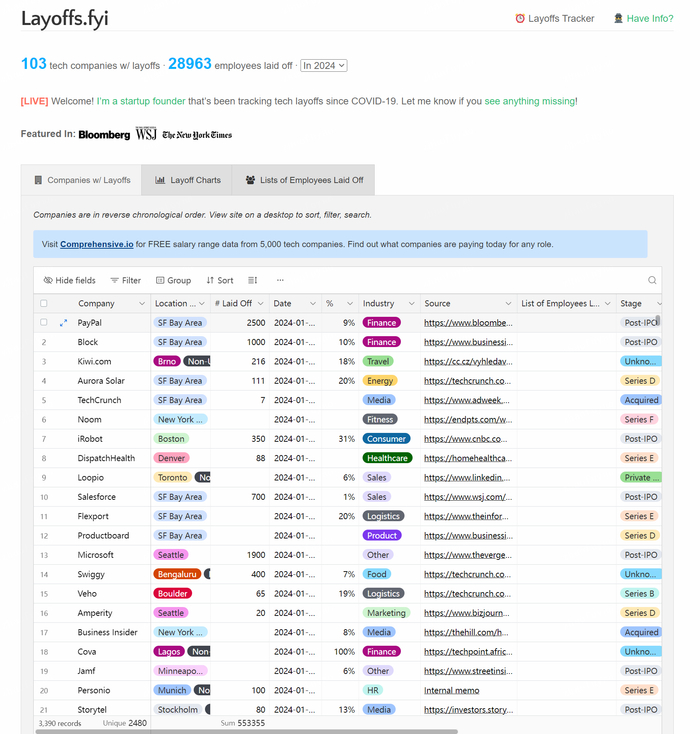
Task: Click the Series F stage tag for Noom
Action: 639,419
